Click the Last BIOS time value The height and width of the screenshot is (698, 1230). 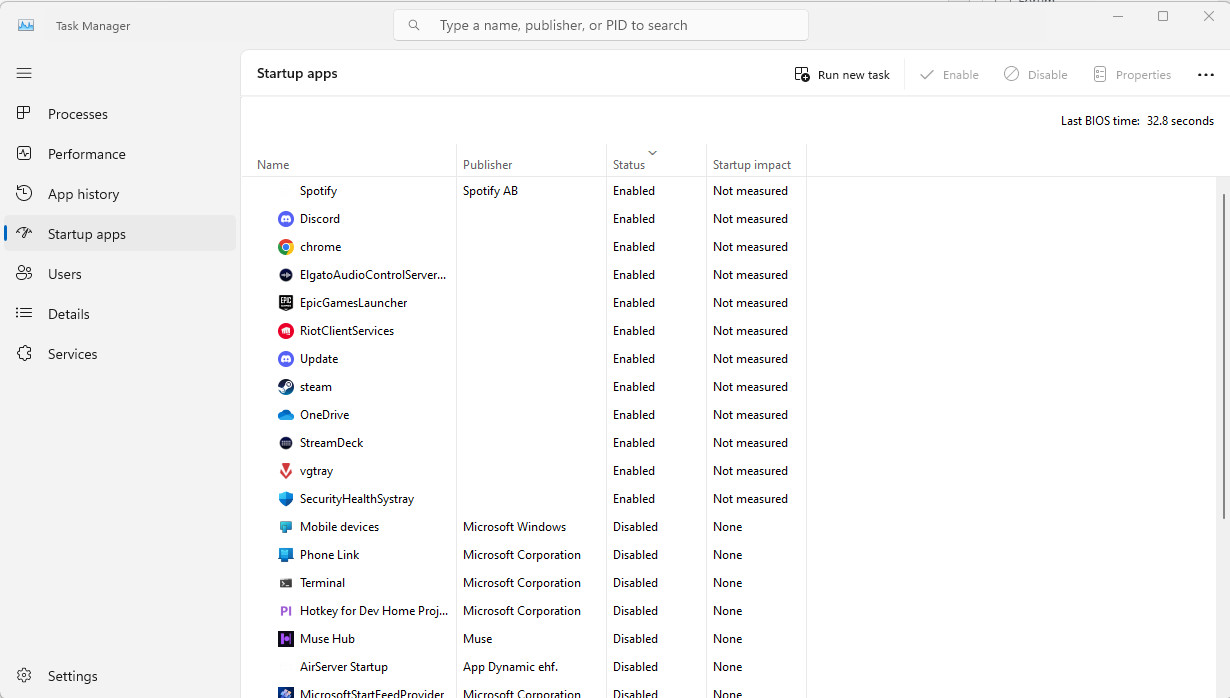(1180, 121)
